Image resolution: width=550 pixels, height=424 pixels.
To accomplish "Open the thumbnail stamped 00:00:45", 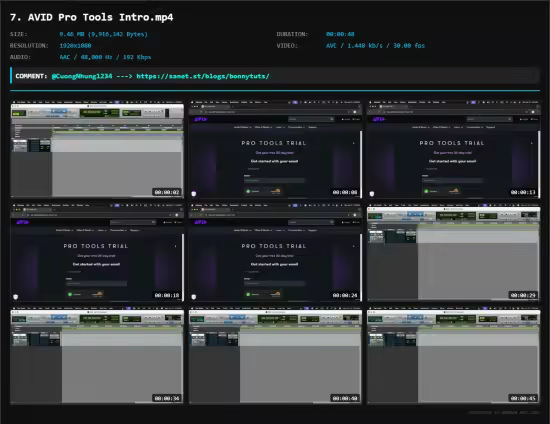I will 454,356.
